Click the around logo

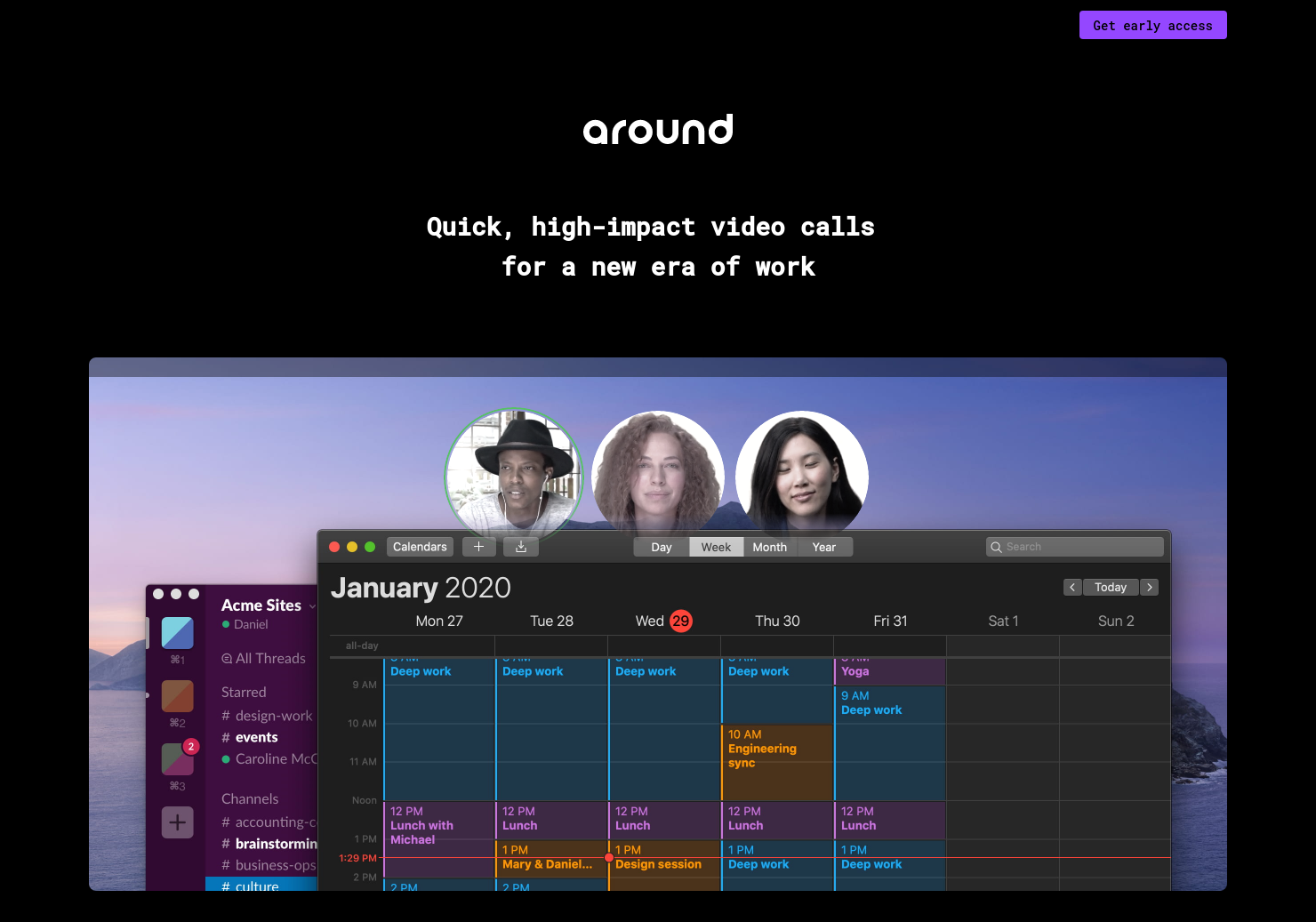(x=658, y=130)
